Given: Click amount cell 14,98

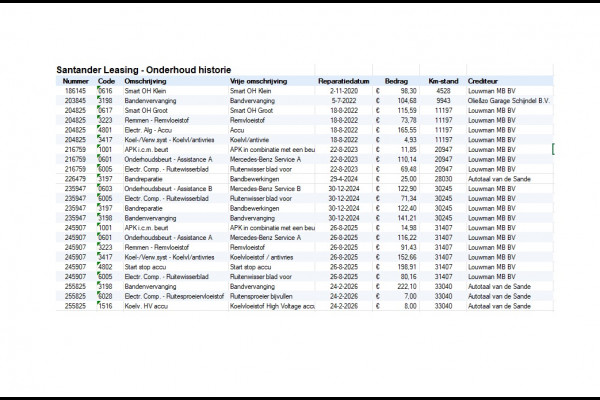Looking at the screenshot, I should point(408,228).
